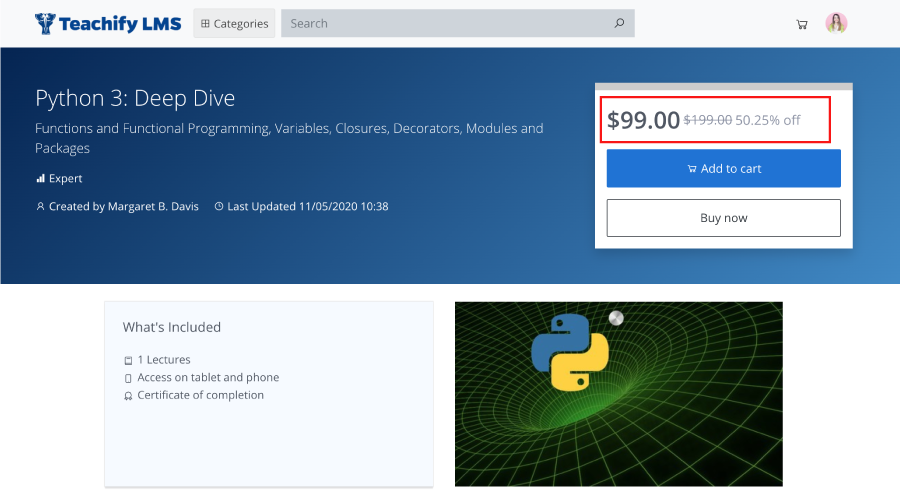Click the author person icon
Viewport: 900px width, 495px height.
40,206
